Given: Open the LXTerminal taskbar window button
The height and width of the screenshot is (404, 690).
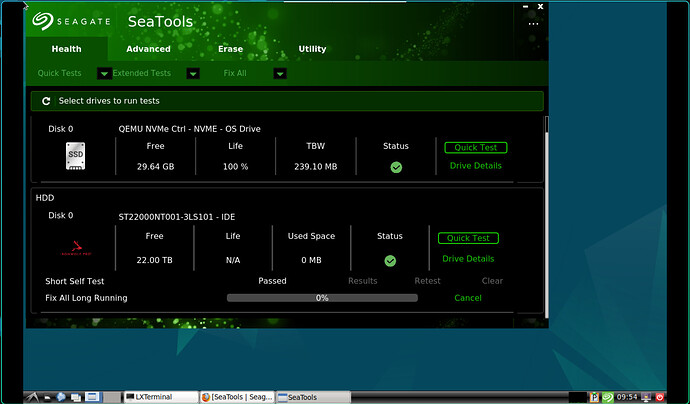Looking at the screenshot, I should 161,397.
